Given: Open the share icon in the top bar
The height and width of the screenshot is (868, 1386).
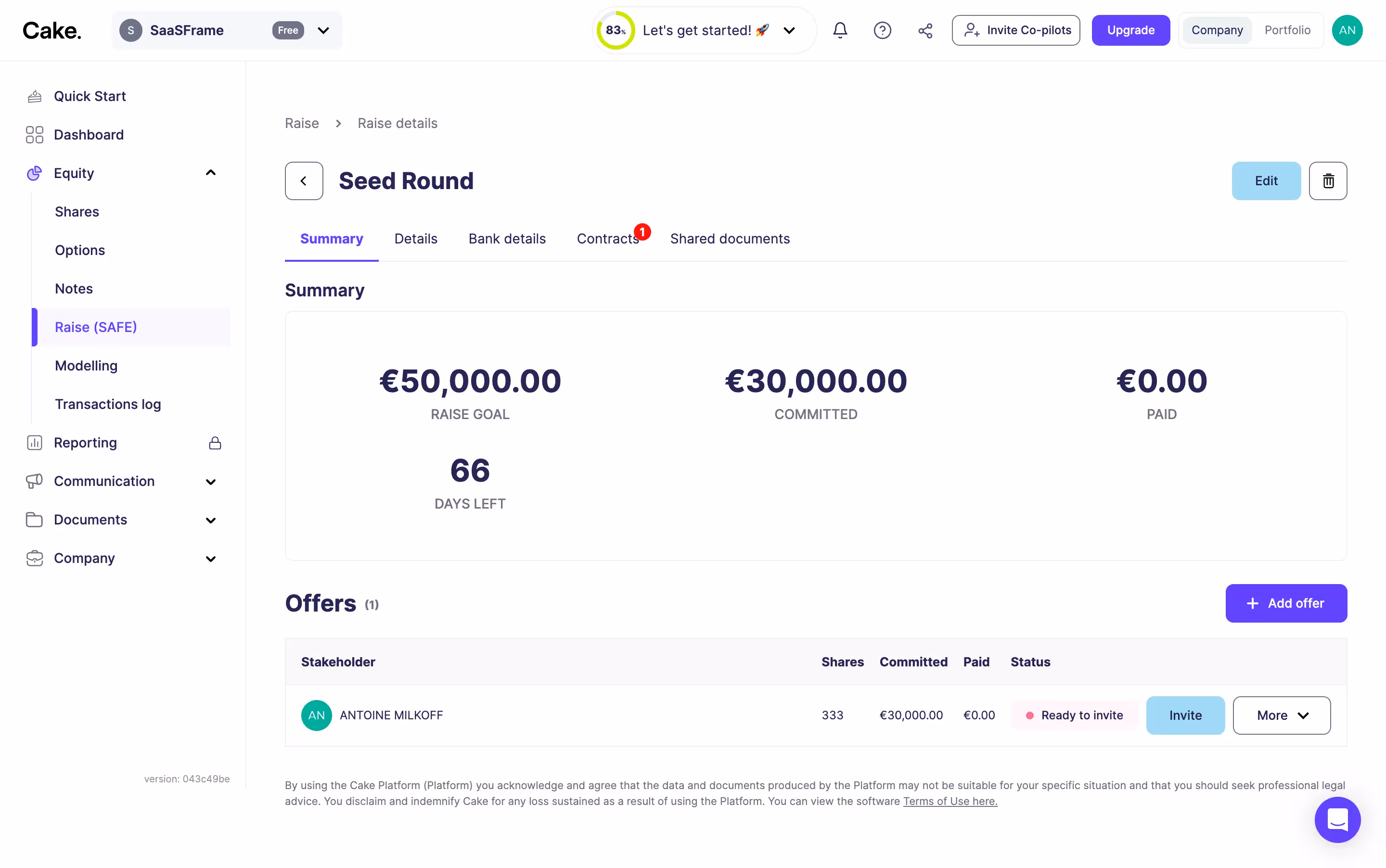Looking at the screenshot, I should [924, 30].
